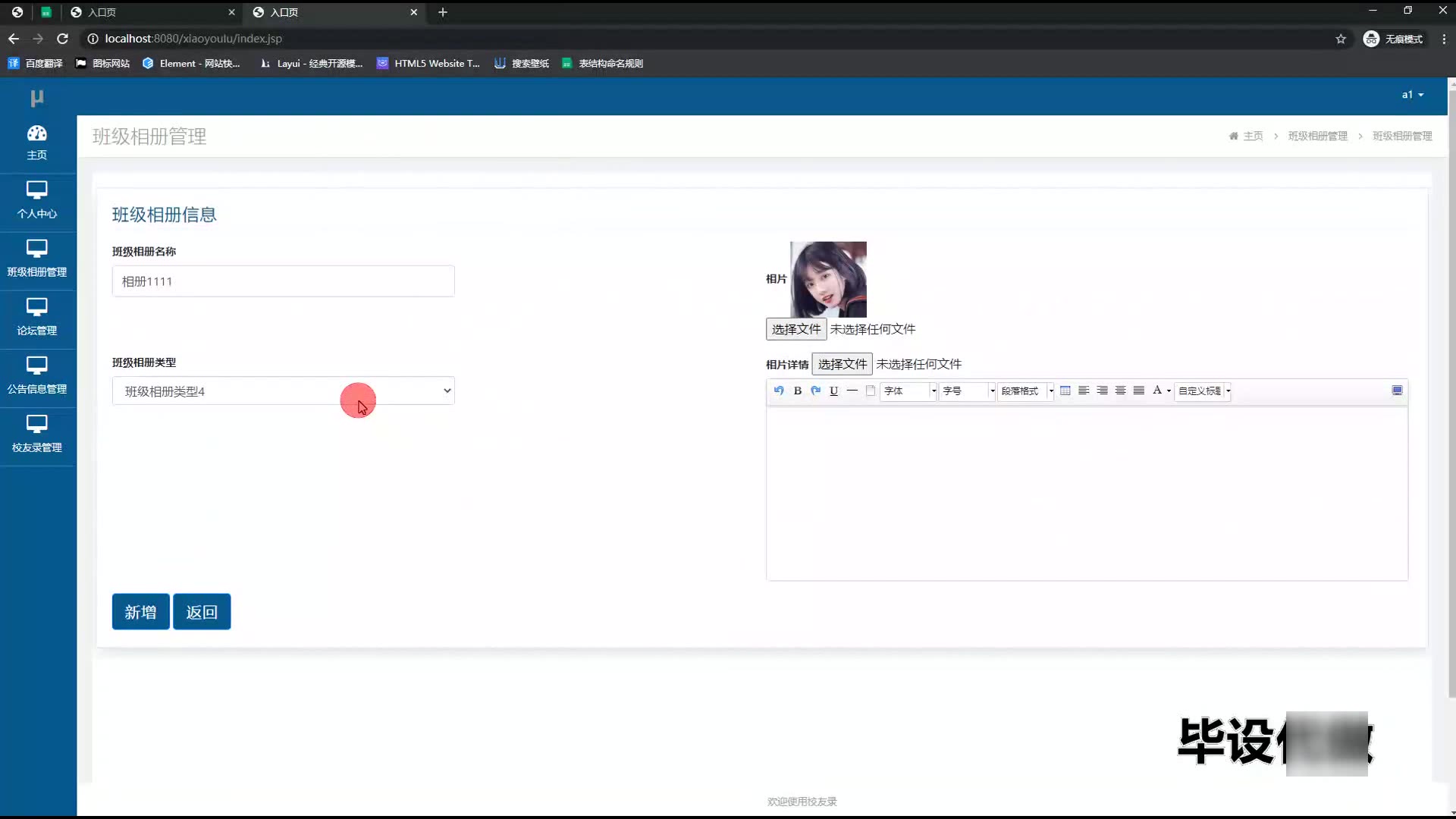The image size is (1456, 819).
Task: Open the 班级相册类型 dropdown
Action: [283, 391]
